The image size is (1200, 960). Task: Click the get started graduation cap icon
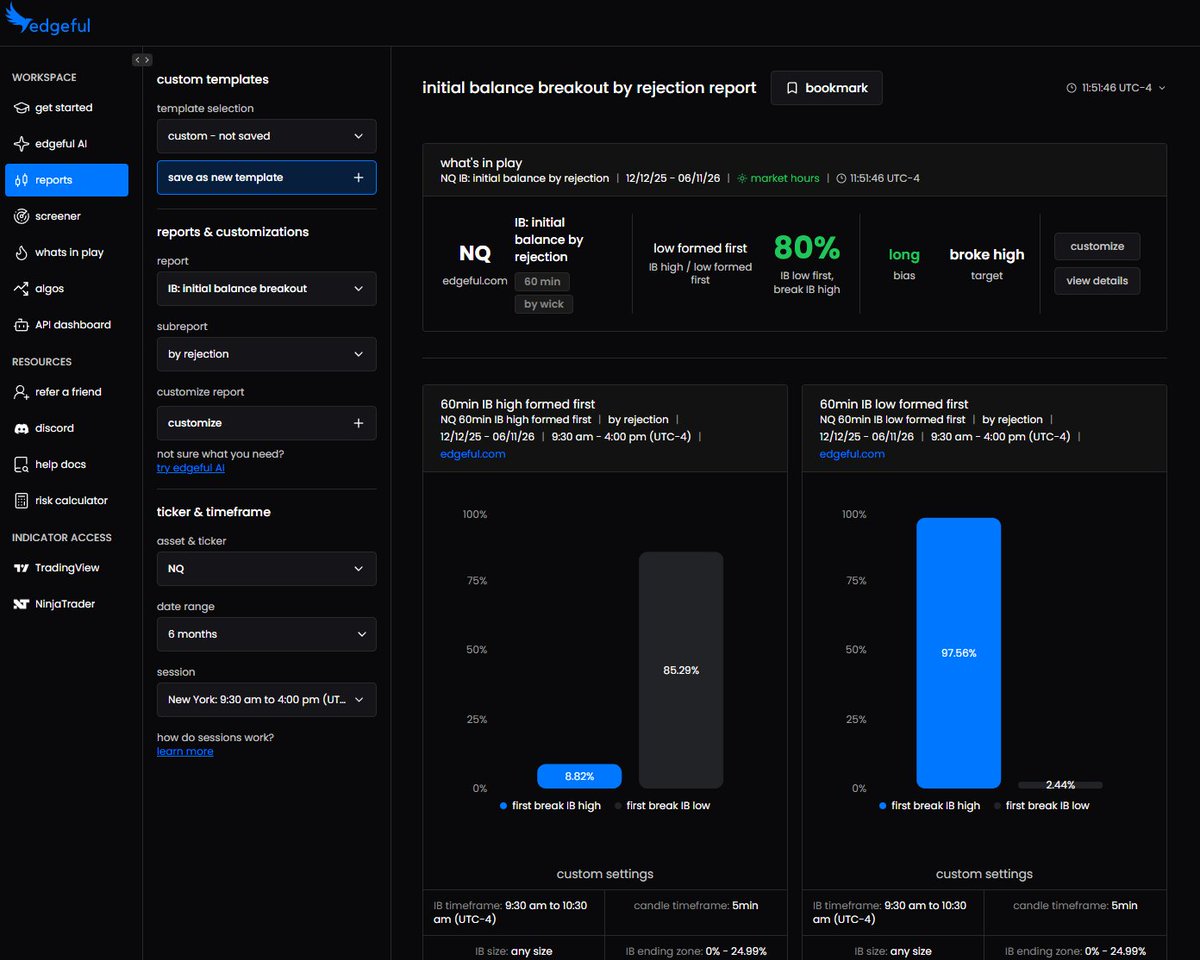pos(22,108)
